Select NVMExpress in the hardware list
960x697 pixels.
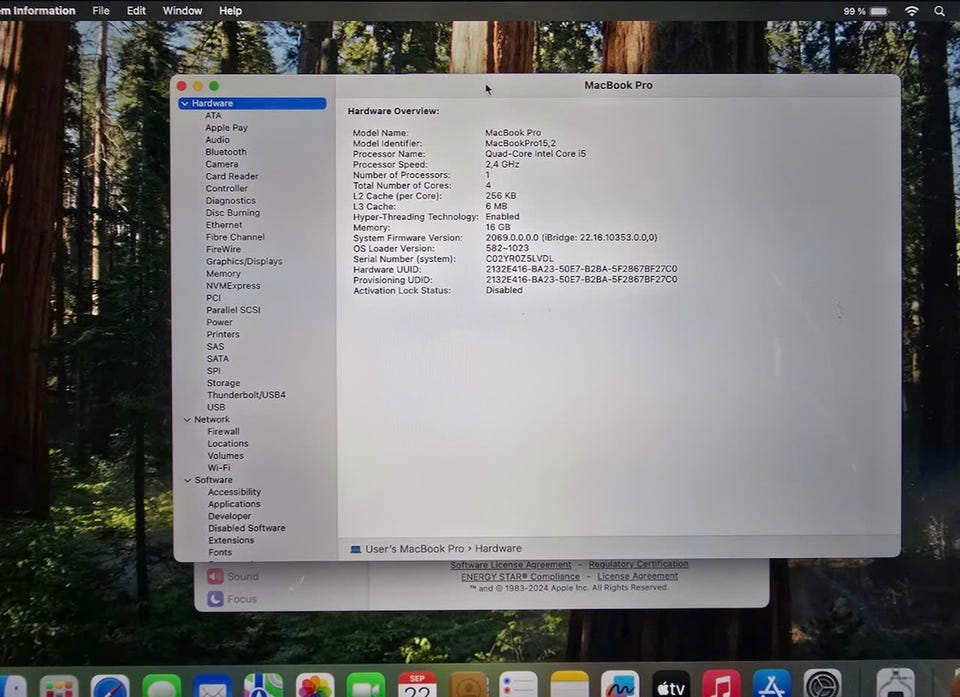[x=233, y=286]
